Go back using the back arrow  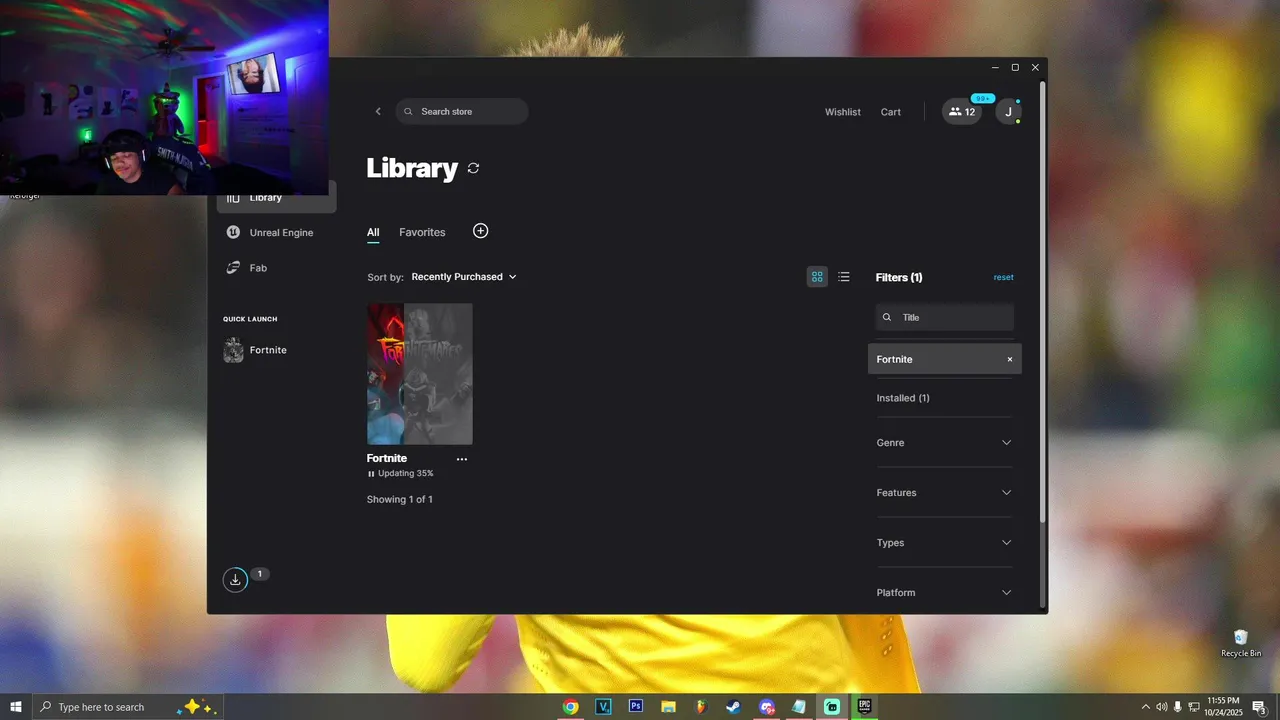(x=378, y=111)
